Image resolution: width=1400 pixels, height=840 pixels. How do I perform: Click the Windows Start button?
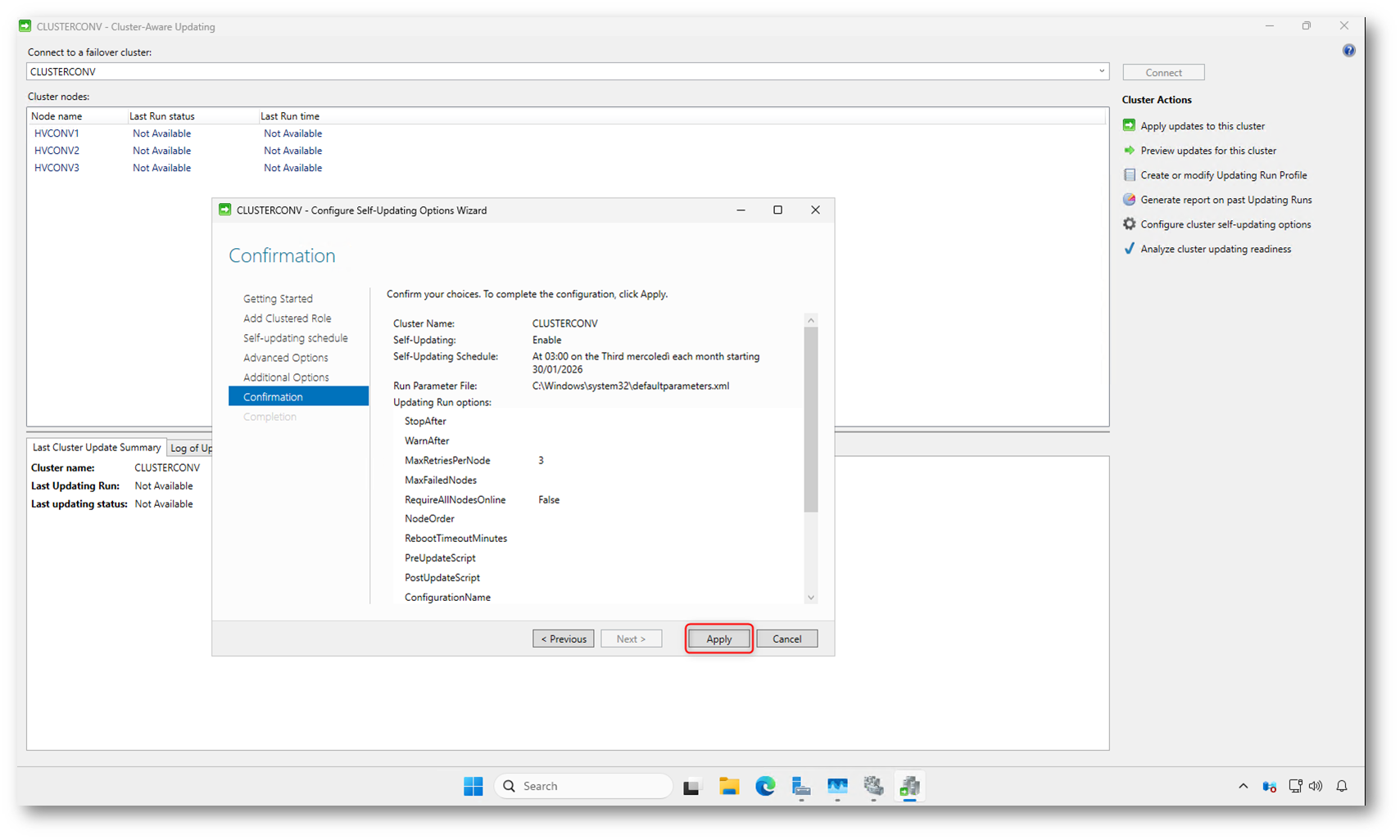coord(473,786)
